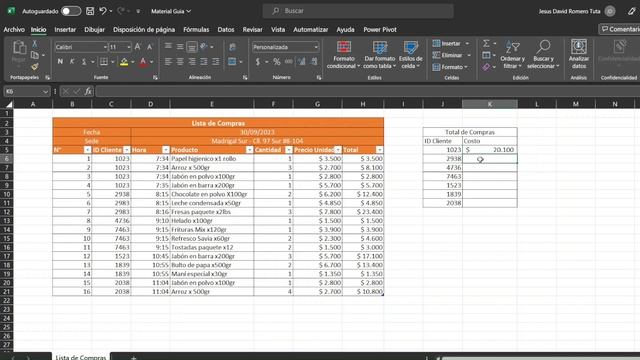
Task: Open Dar formato como tabla menu
Action: click(x=380, y=55)
